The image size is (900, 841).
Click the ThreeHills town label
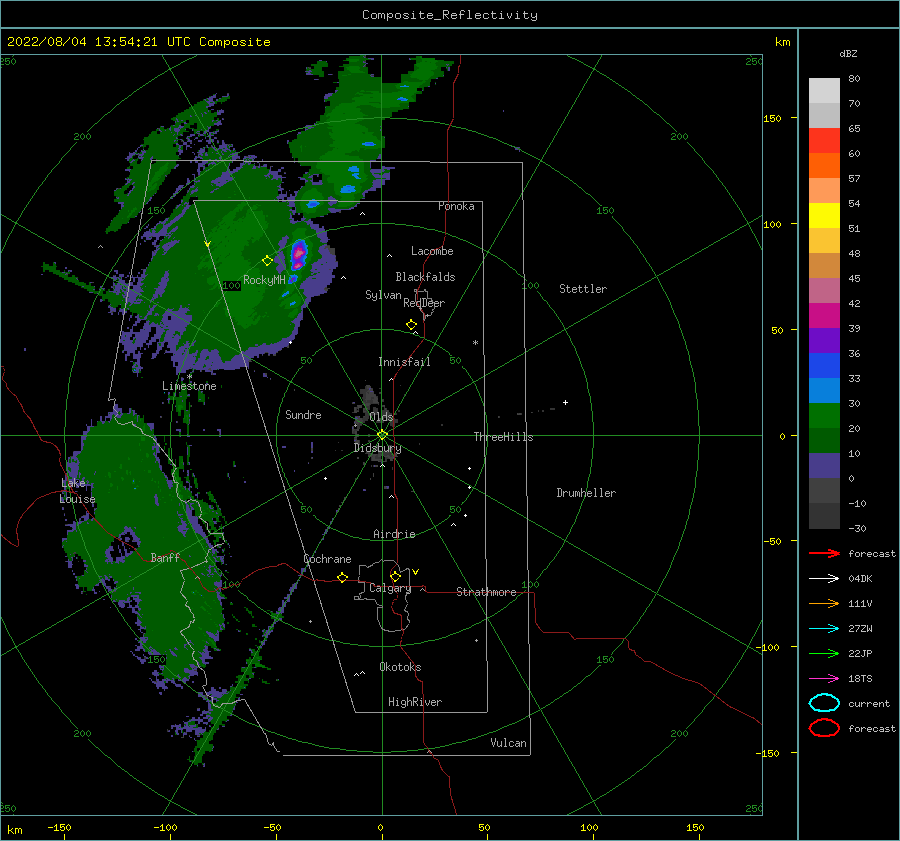[x=503, y=437]
